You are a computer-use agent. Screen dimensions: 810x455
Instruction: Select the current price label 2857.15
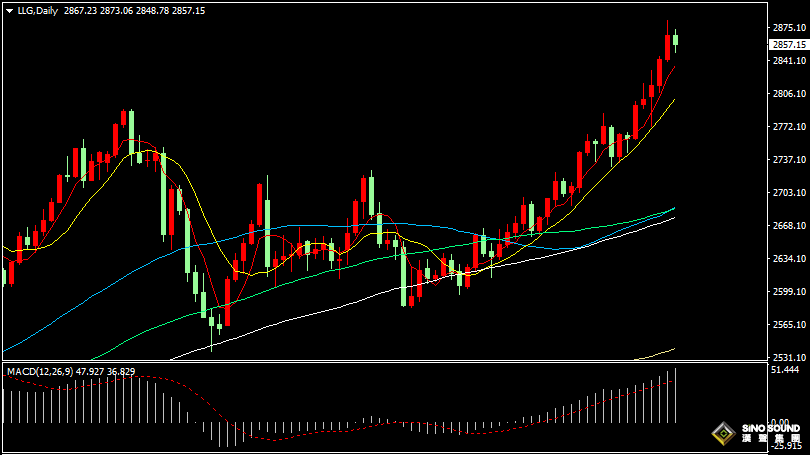pyautogui.click(x=788, y=45)
